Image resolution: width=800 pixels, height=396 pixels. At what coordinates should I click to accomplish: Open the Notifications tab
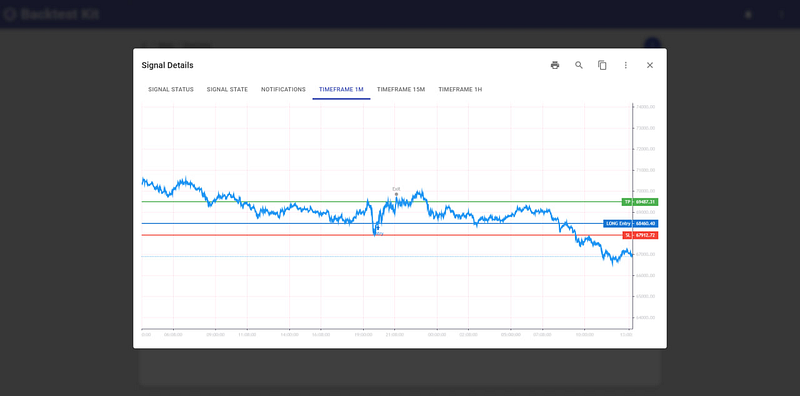coord(283,89)
